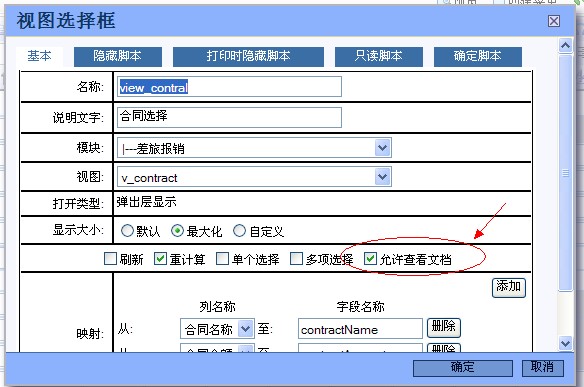
Task: Click the dialog scrollbar down arrow
Action: [565, 343]
